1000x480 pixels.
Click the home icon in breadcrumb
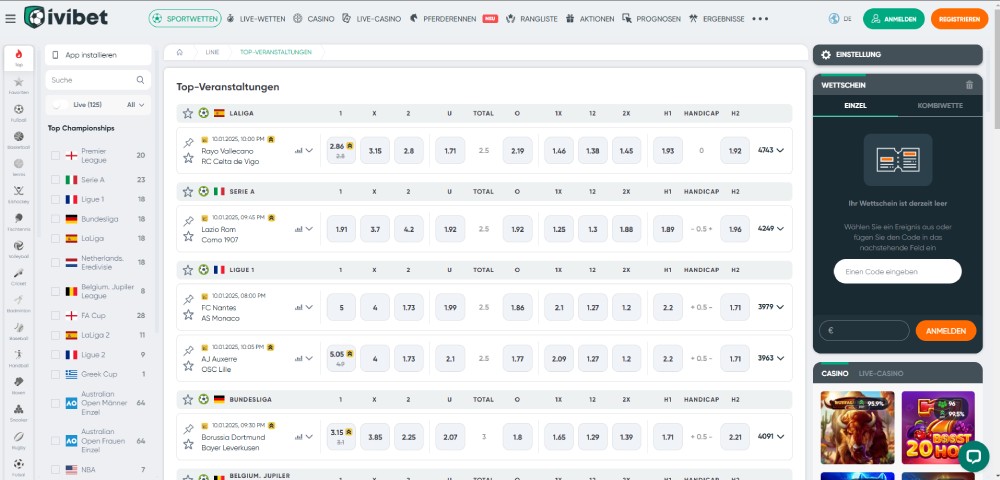click(x=179, y=51)
